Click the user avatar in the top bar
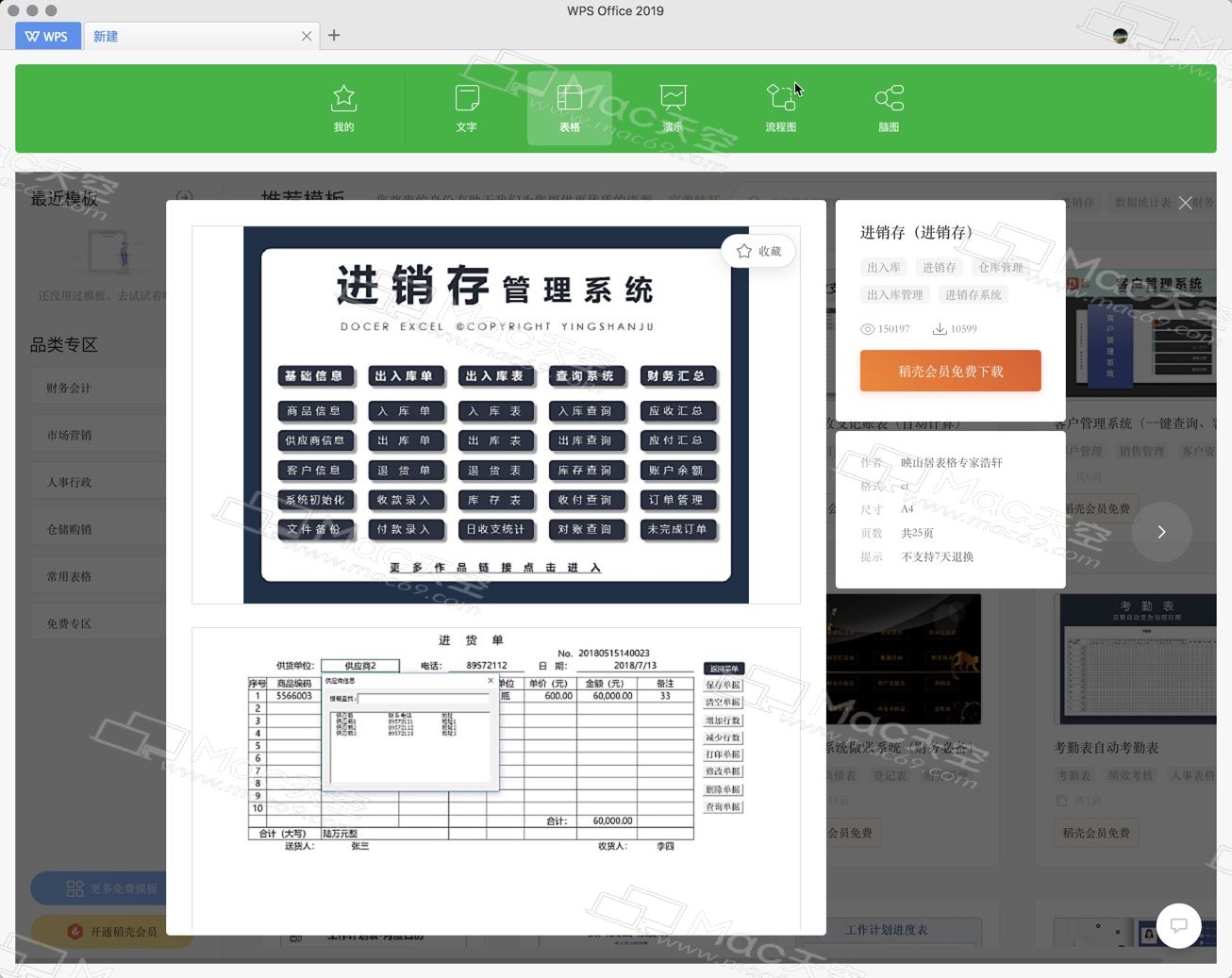 point(1119,36)
